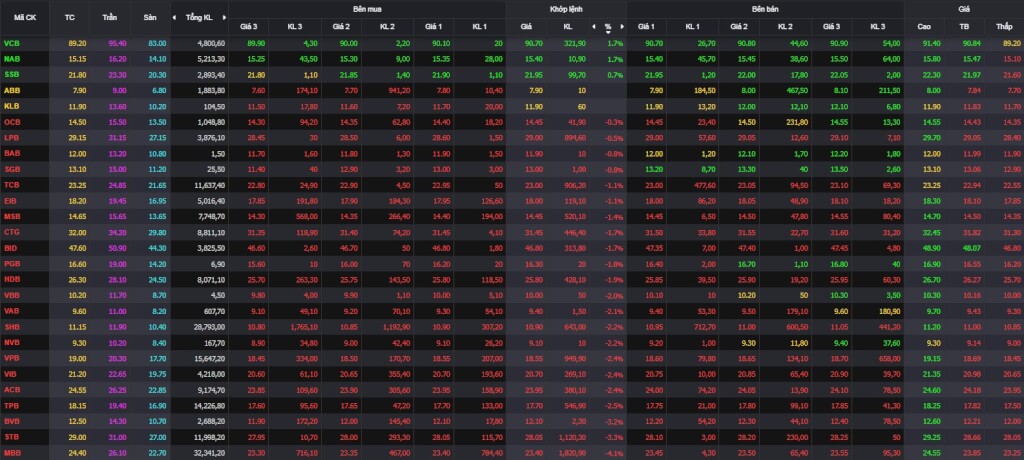Open the NAB stock symbol

[x=11, y=59]
